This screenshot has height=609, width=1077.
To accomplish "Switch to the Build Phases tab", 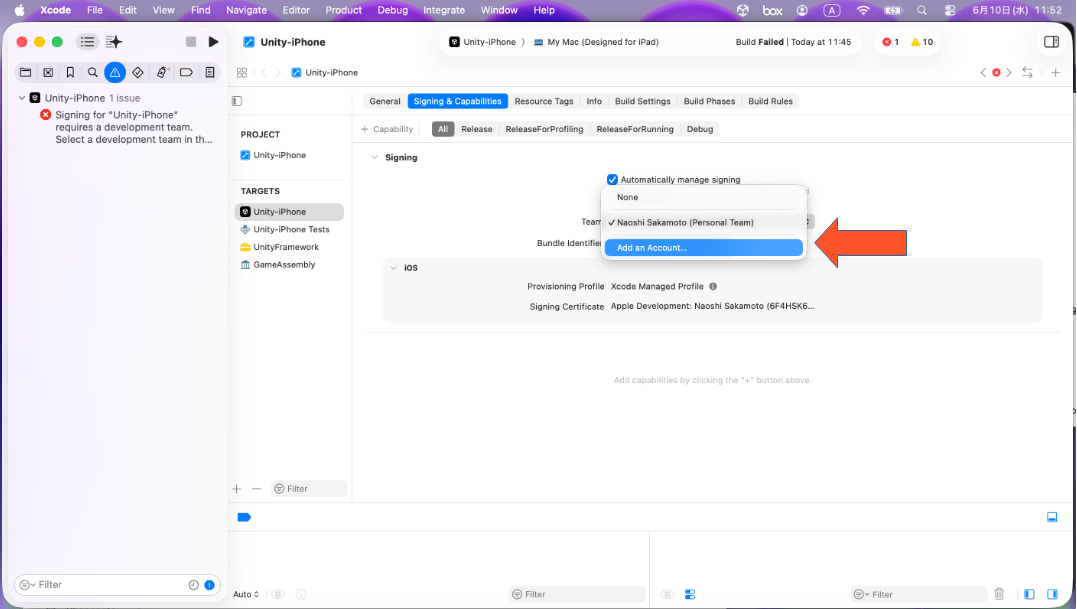I will click(x=709, y=101).
